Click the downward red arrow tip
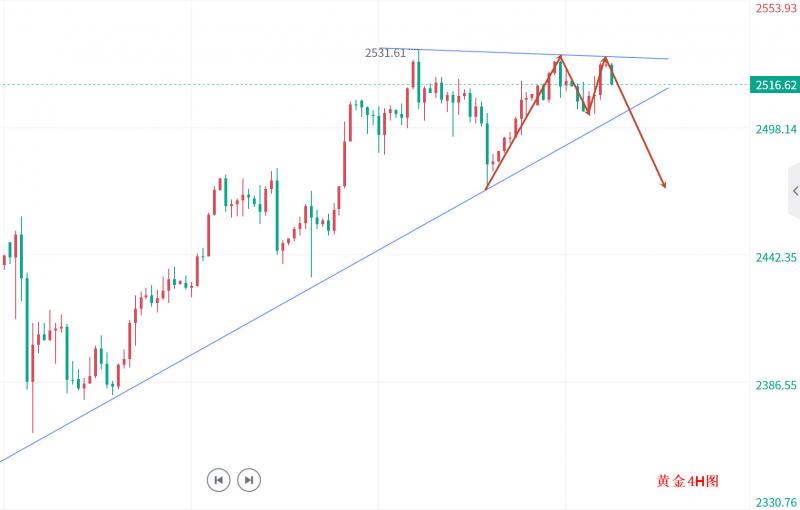The width and height of the screenshot is (800, 510). pos(664,187)
